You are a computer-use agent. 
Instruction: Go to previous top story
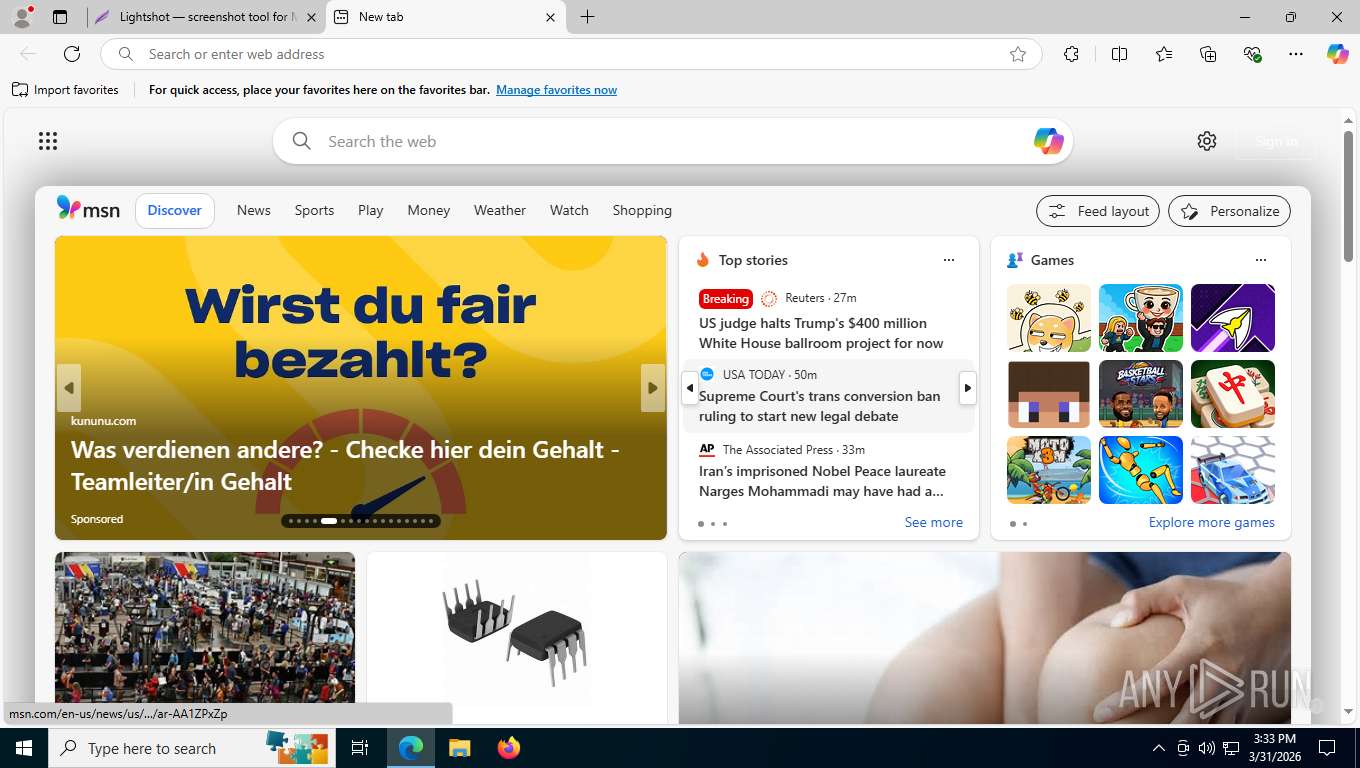689,388
